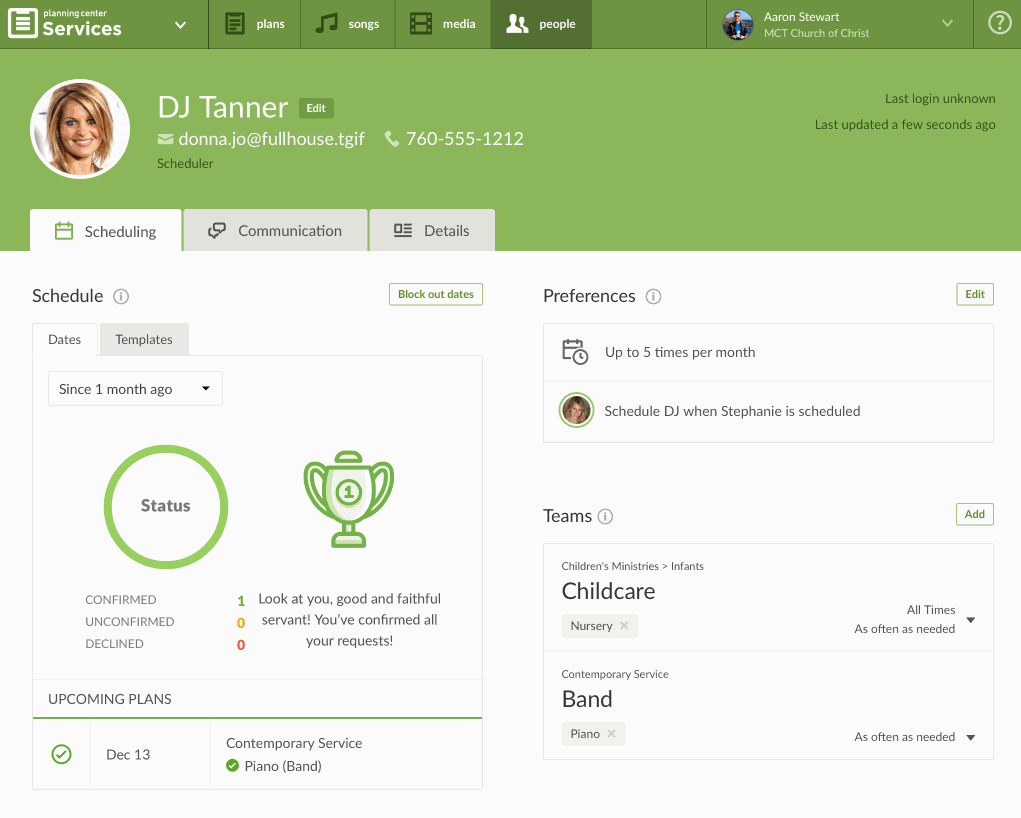
Task: Click the phone icon beside 760-555-1212
Action: click(392, 139)
